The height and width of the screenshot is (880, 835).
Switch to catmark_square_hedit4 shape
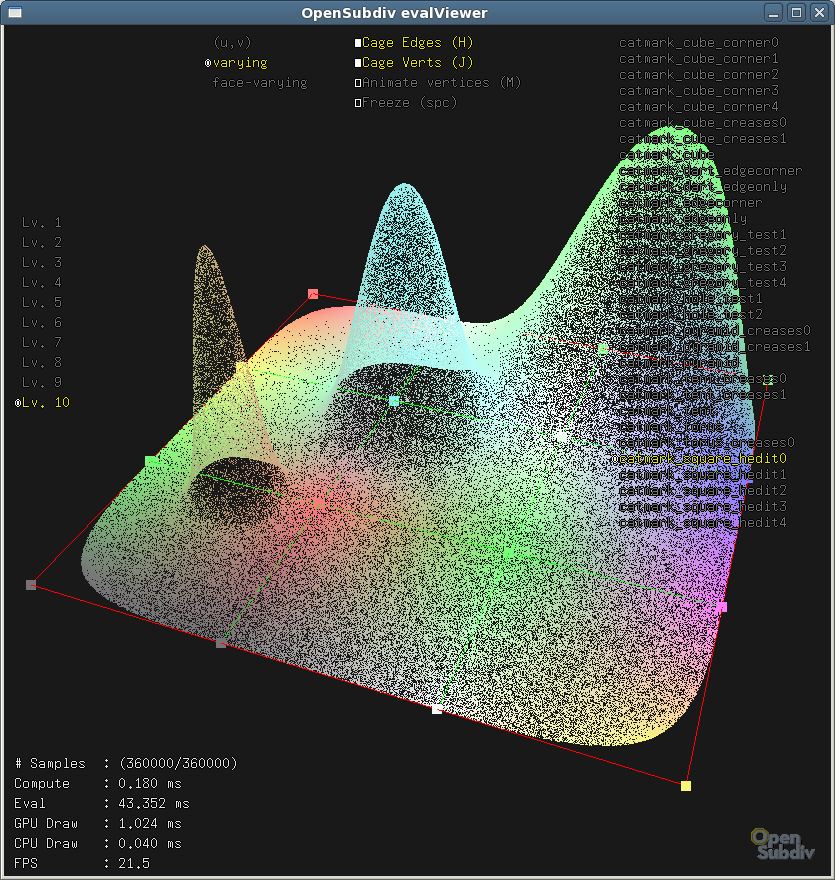click(x=702, y=523)
